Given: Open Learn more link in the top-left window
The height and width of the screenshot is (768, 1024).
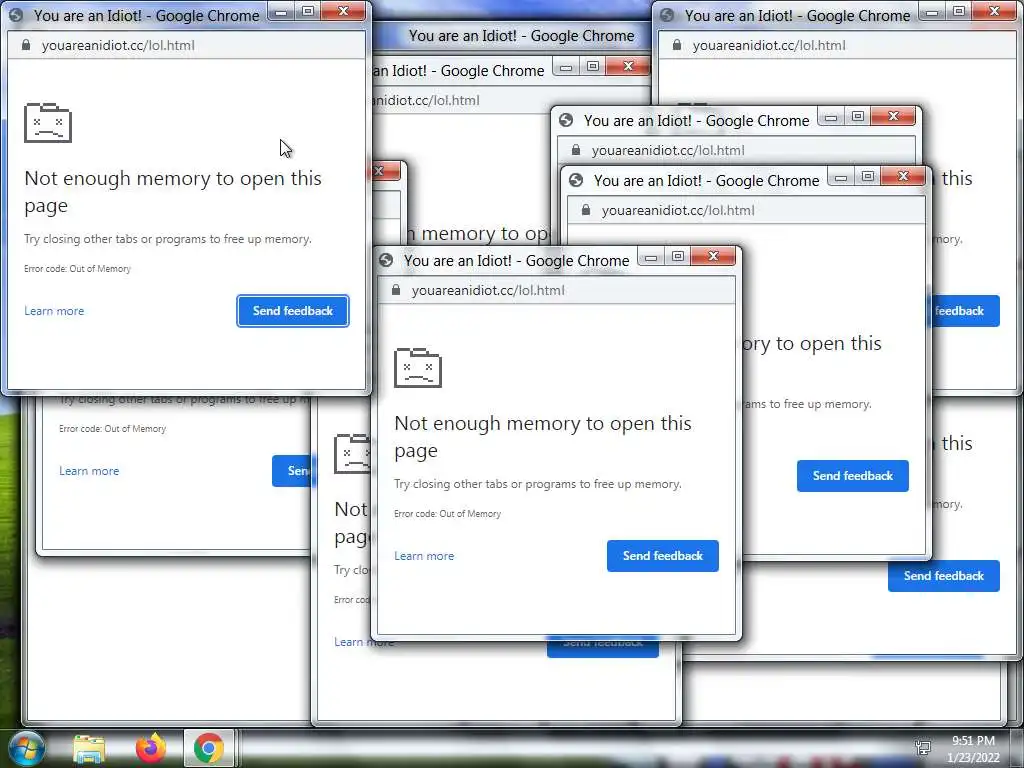Looking at the screenshot, I should coord(54,311).
